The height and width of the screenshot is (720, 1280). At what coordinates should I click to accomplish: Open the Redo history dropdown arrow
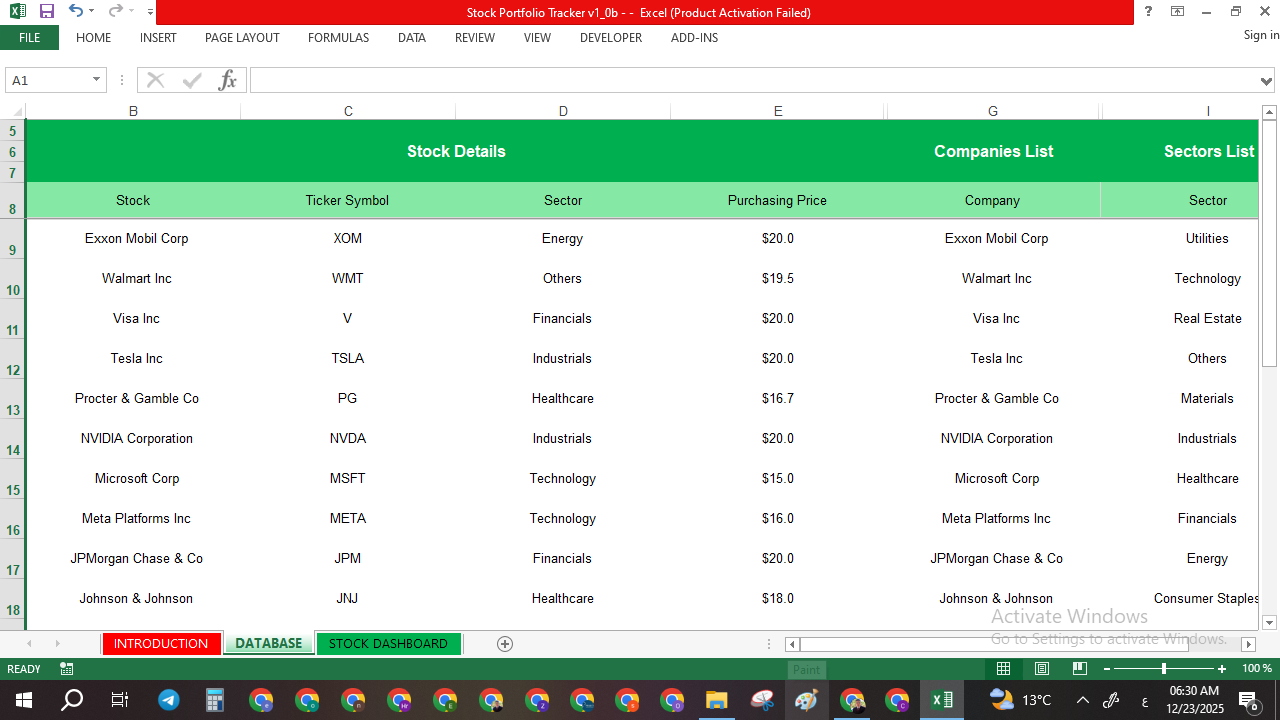click(x=132, y=12)
